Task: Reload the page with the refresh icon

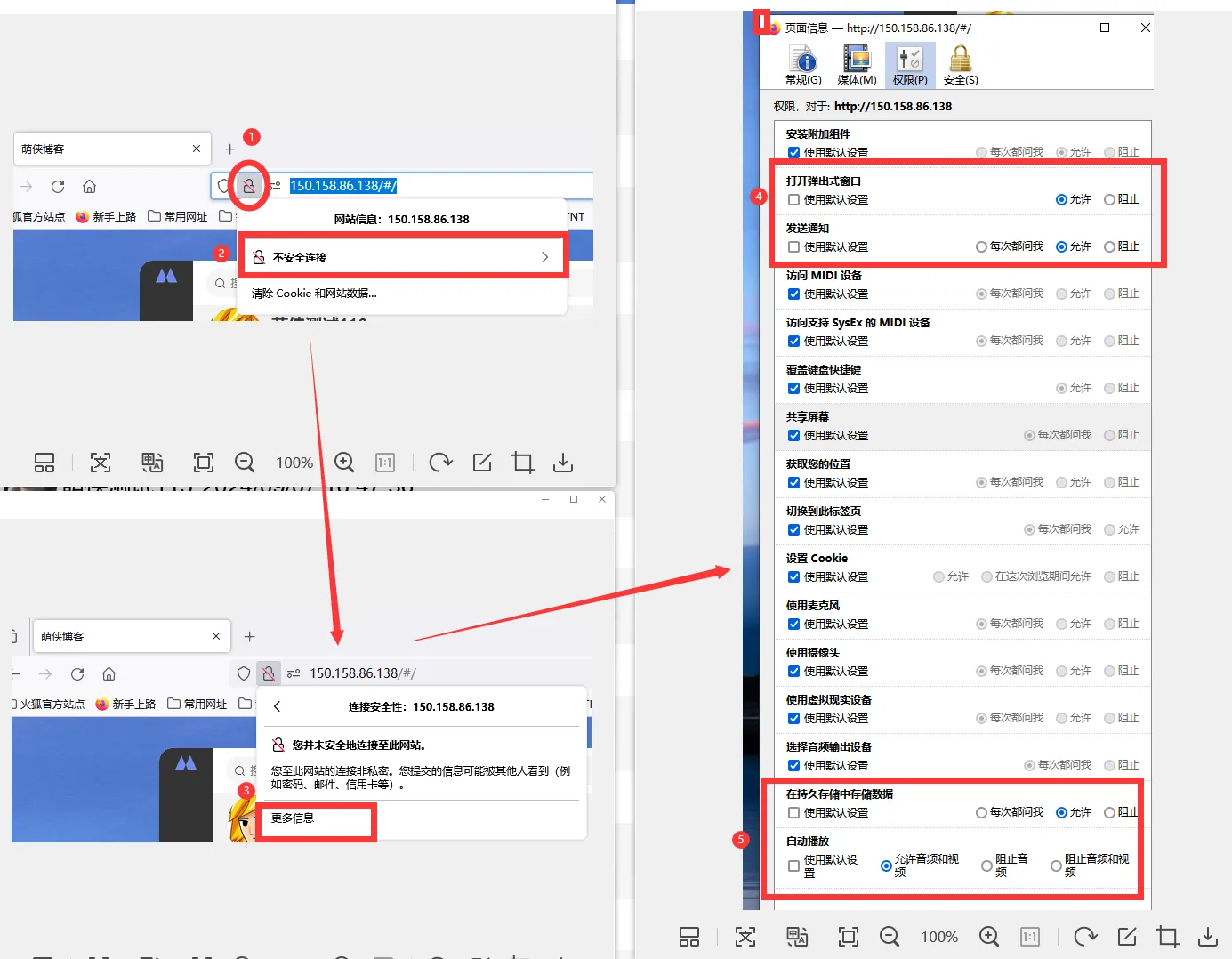Action: 57,186
